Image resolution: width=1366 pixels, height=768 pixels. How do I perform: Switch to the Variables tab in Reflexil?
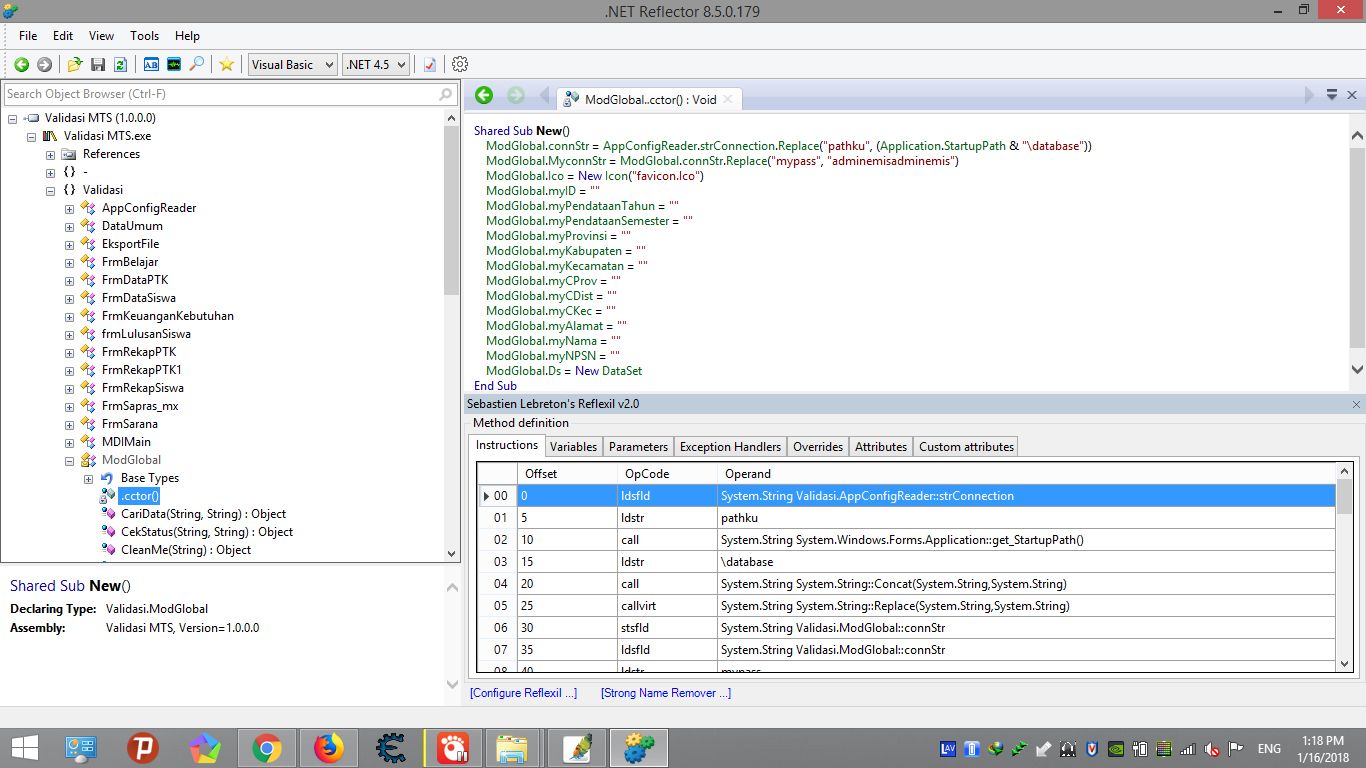[573, 447]
